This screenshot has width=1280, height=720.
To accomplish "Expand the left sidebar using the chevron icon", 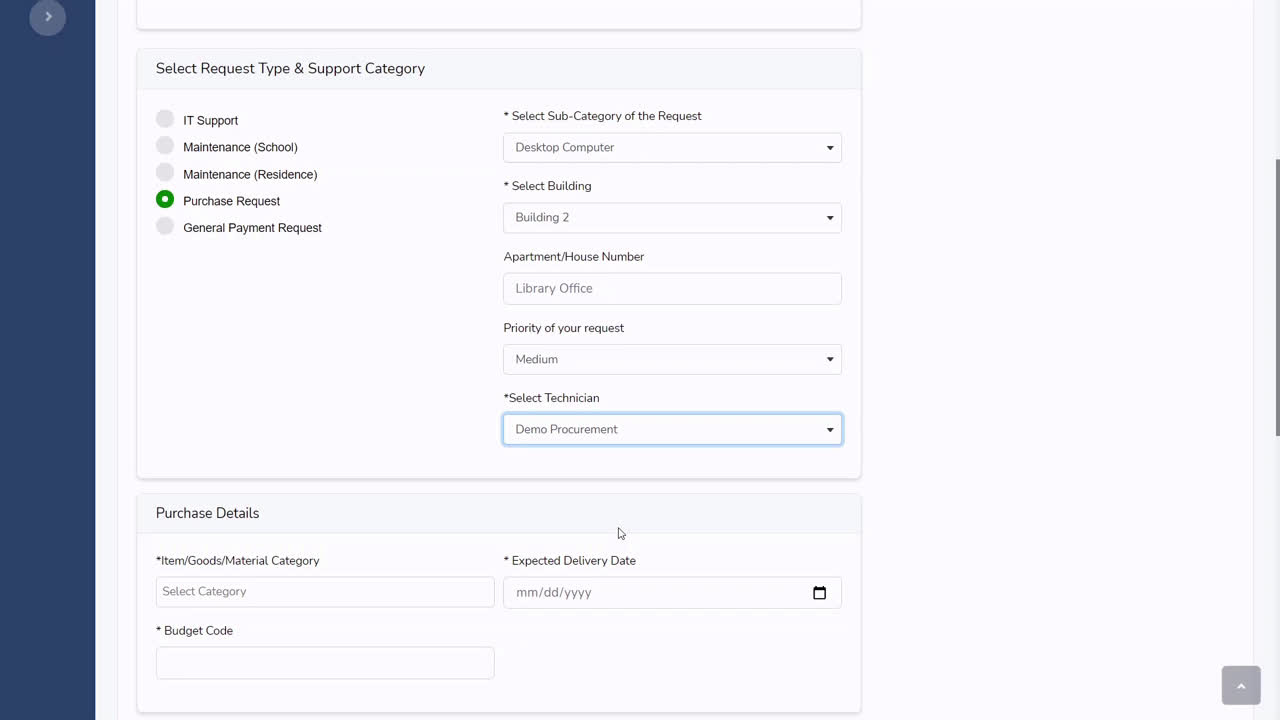I will [x=47, y=17].
